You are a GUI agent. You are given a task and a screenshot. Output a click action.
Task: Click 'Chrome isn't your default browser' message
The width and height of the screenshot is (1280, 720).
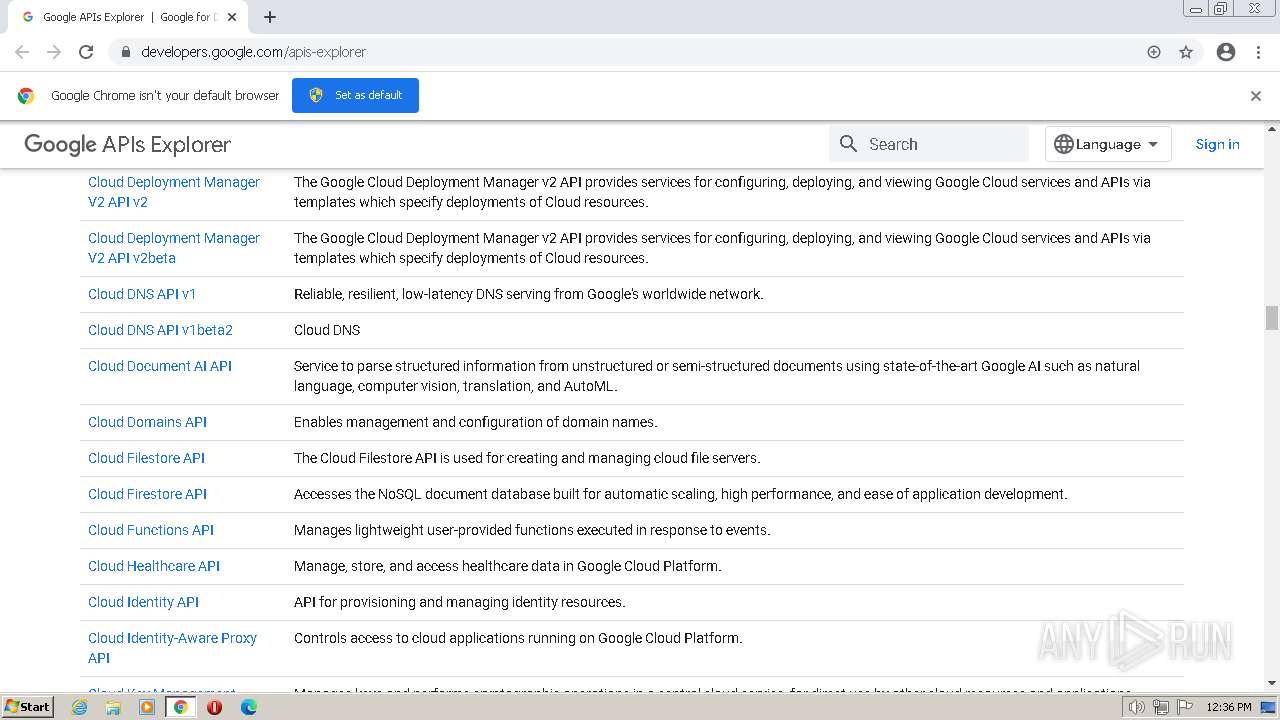165,96
